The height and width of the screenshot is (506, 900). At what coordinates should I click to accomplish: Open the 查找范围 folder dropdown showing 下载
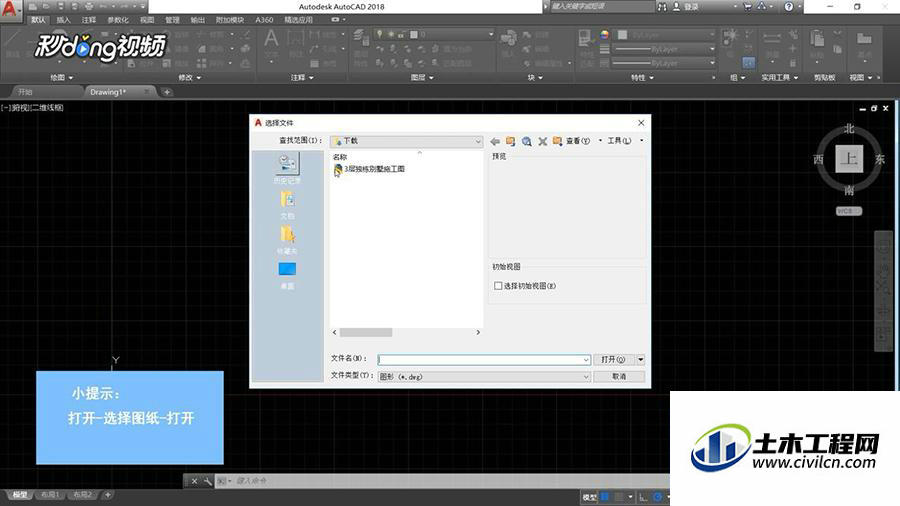pos(407,141)
